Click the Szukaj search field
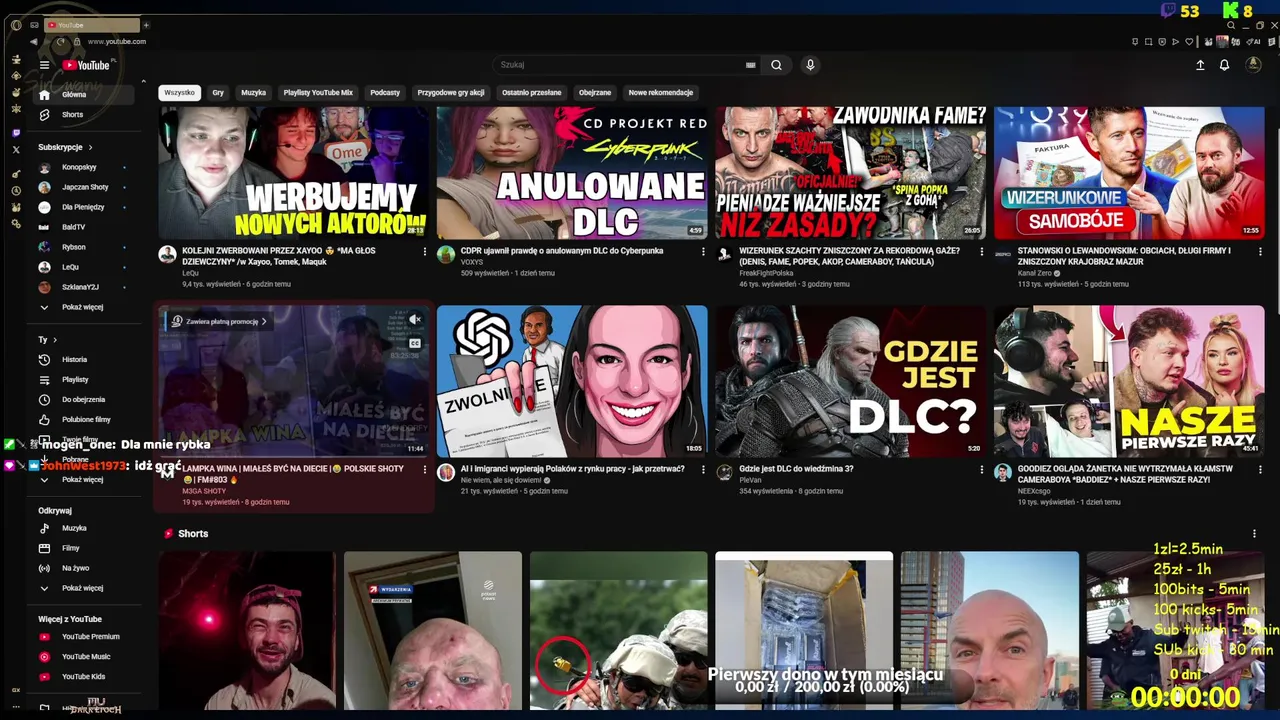This screenshot has height=720, width=1280. 625,65
